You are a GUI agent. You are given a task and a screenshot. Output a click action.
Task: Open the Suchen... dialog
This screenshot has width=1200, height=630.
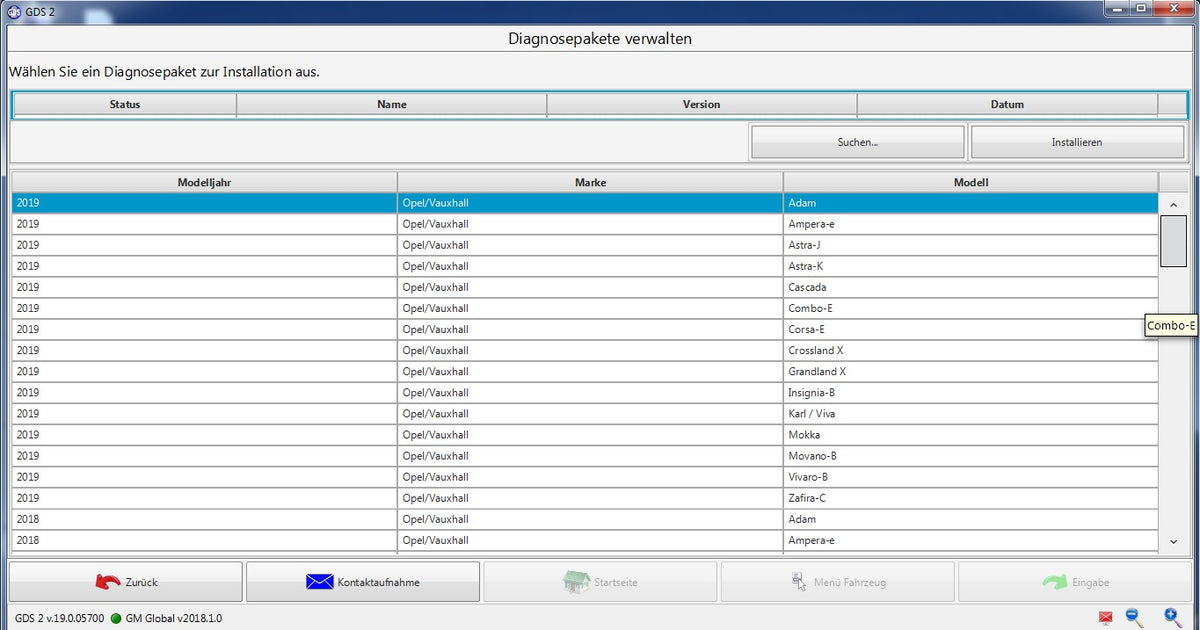coord(857,141)
